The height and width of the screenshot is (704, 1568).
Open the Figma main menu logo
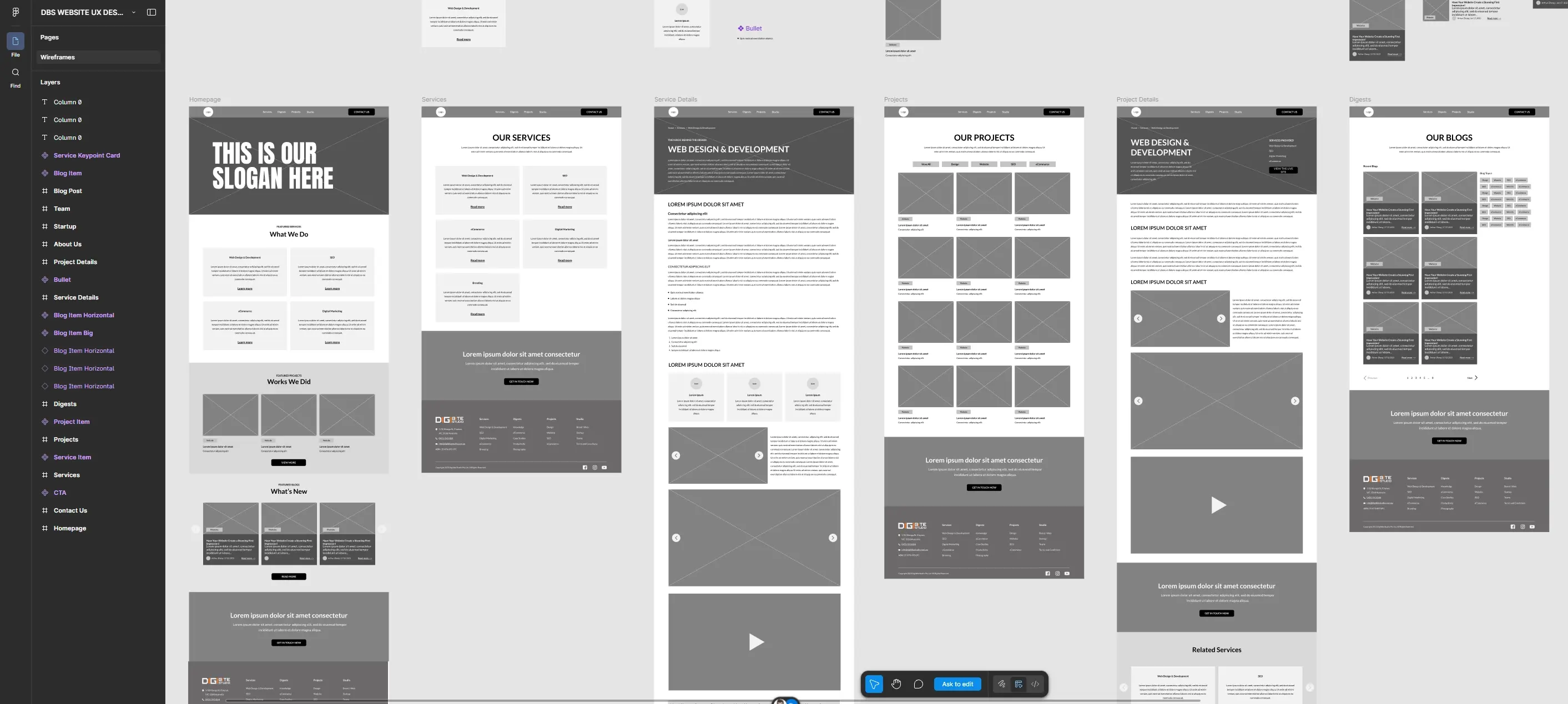point(15,12)
